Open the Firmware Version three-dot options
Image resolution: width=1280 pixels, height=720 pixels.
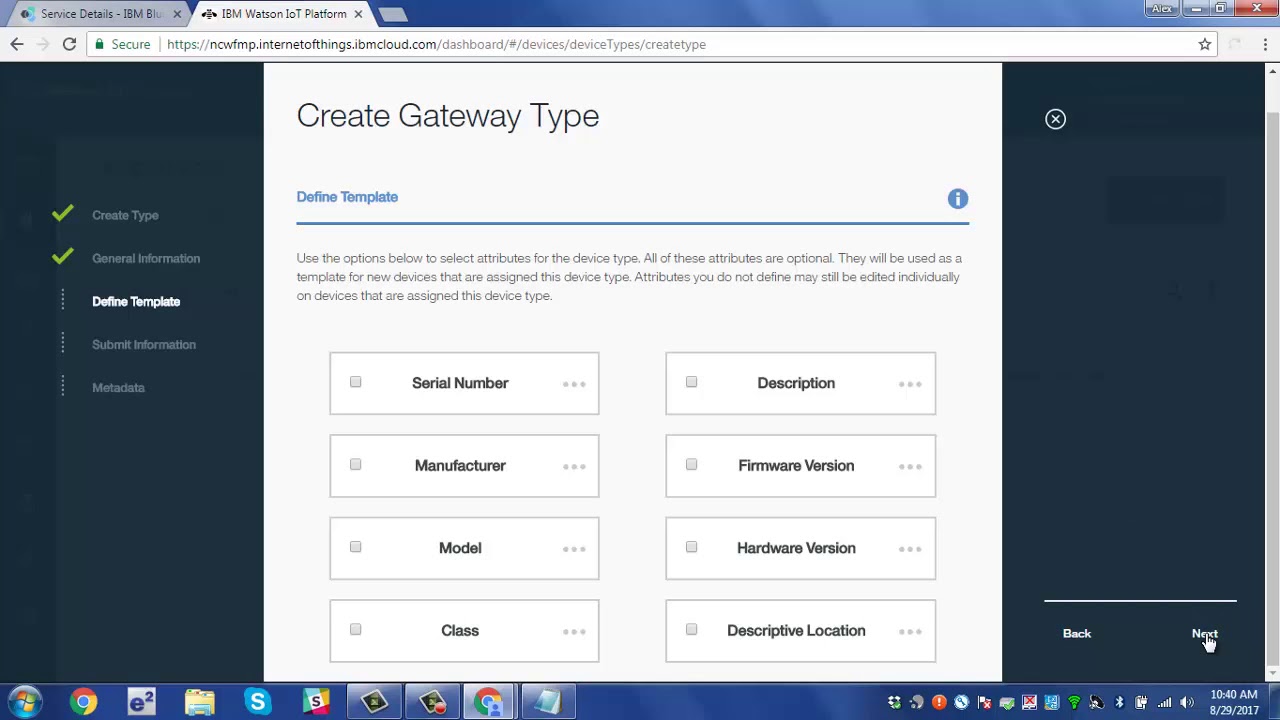coord(910,466)
